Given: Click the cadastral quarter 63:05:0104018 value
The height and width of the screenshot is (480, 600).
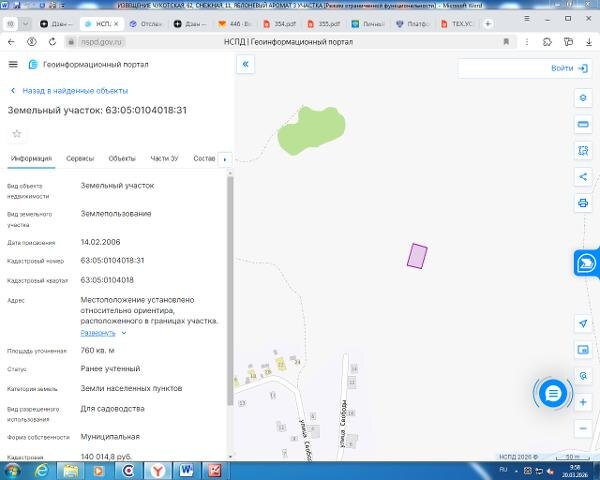Looking at the screenshot, I should pyautogui.click(x=107, y=280).
